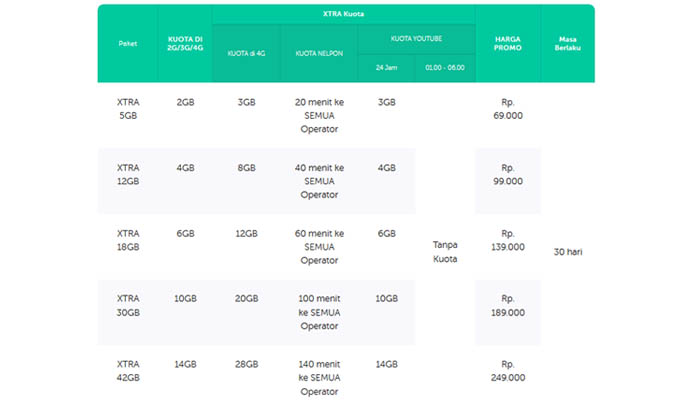Viewport: 700px width, 400px height.
Task: Select the HARGA PROMO column header
Action: 508,43
